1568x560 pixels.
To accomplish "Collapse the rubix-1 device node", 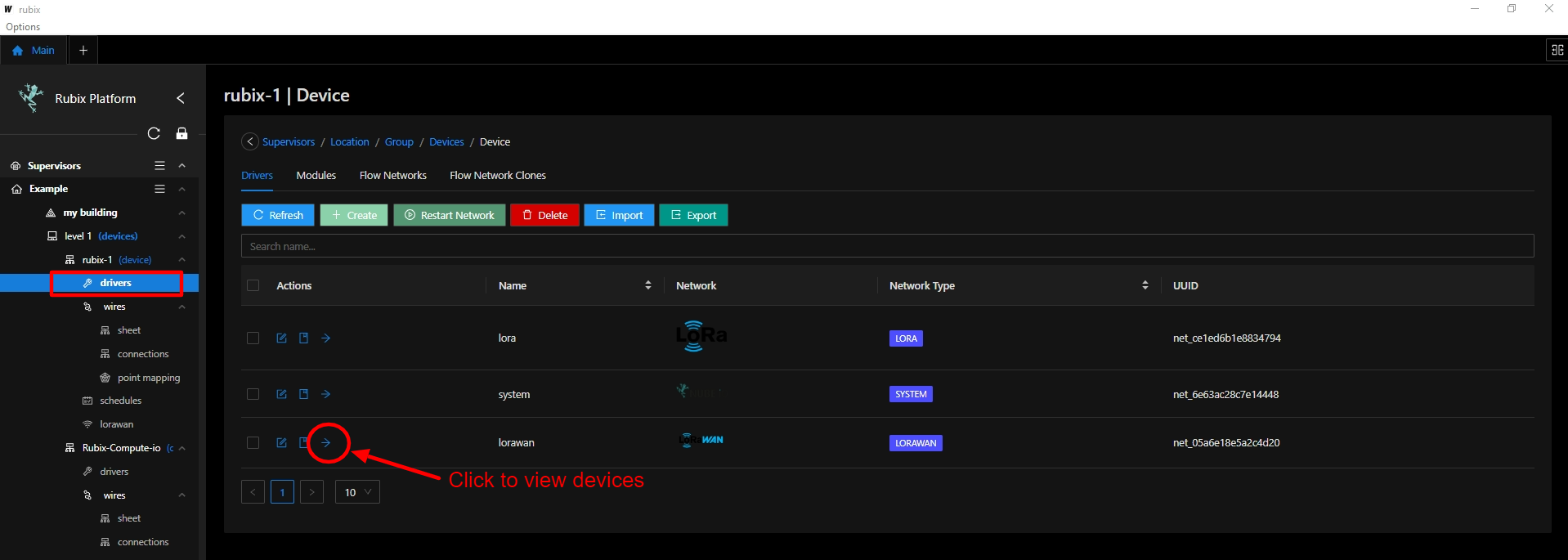I will pyautogui.click(x=181, y=260).
